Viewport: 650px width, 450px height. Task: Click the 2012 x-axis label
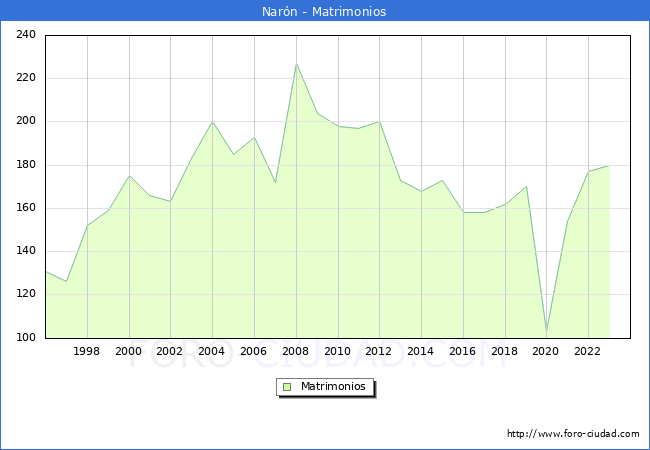click(378, 351)
